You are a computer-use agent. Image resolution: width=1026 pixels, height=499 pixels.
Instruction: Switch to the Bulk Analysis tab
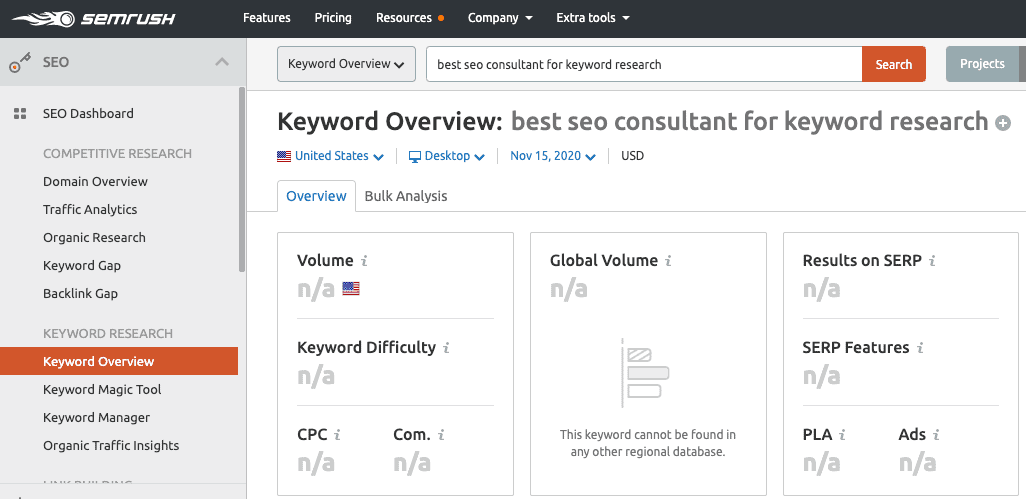[x=406, y=196]
